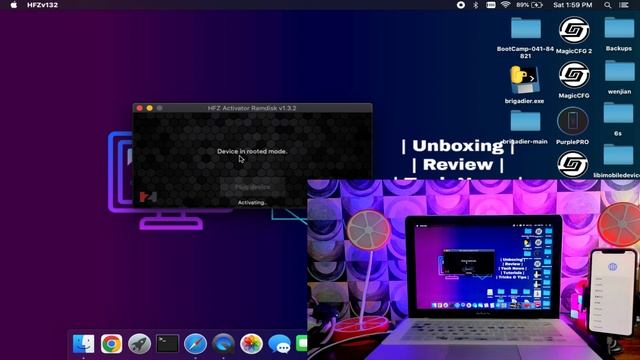Viewport: 640px width, 360px height.
Task: Select the wenjian folder
Action: (619, 71)
